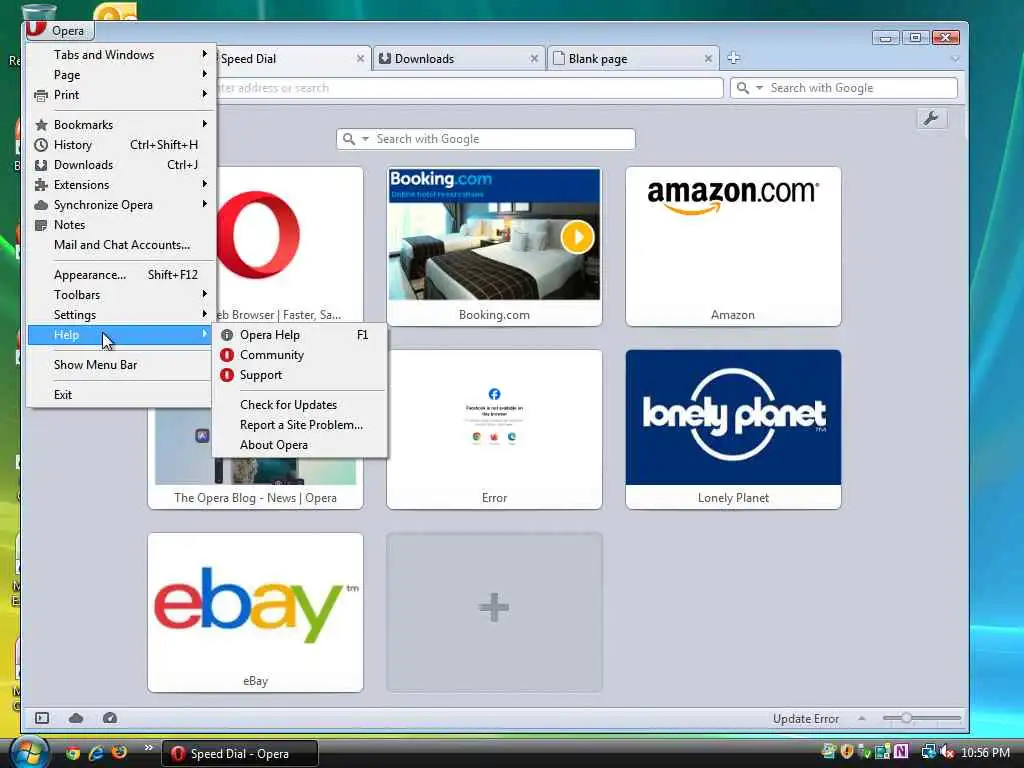Select Report a Site Problem

click(x=300, y=425)
